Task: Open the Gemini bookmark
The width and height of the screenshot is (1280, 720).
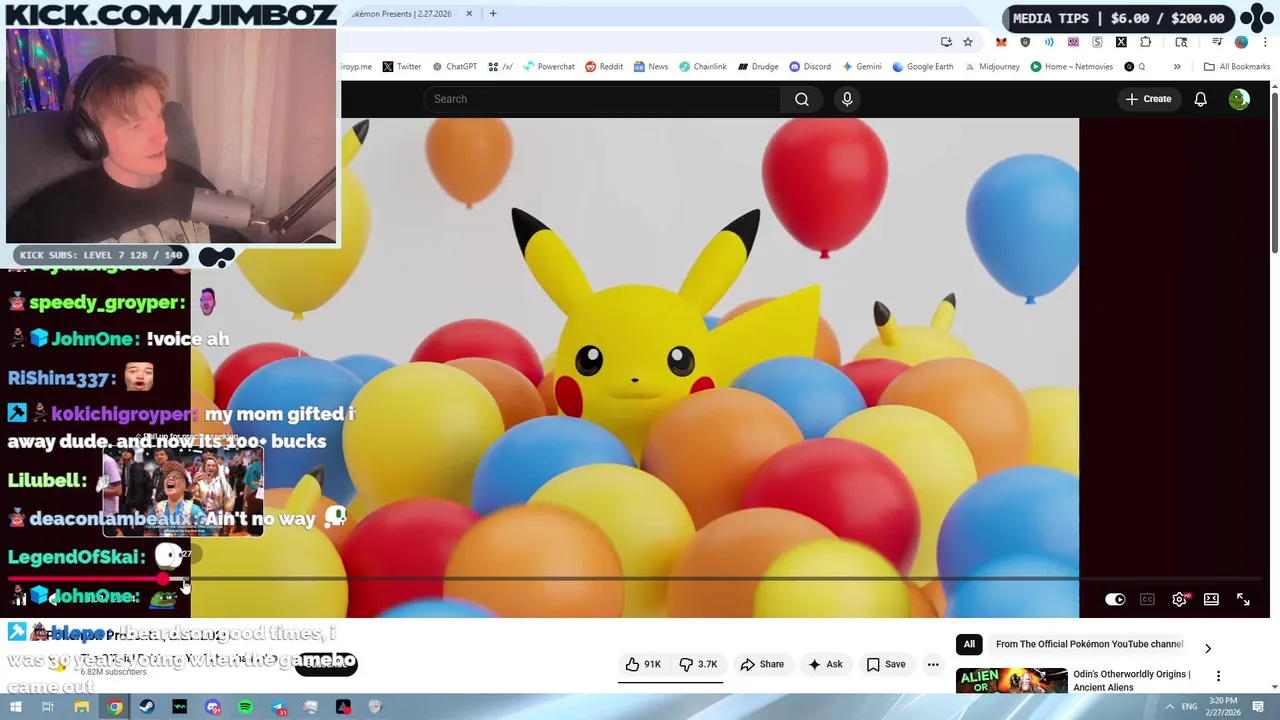Action: (x=861, y=67)
